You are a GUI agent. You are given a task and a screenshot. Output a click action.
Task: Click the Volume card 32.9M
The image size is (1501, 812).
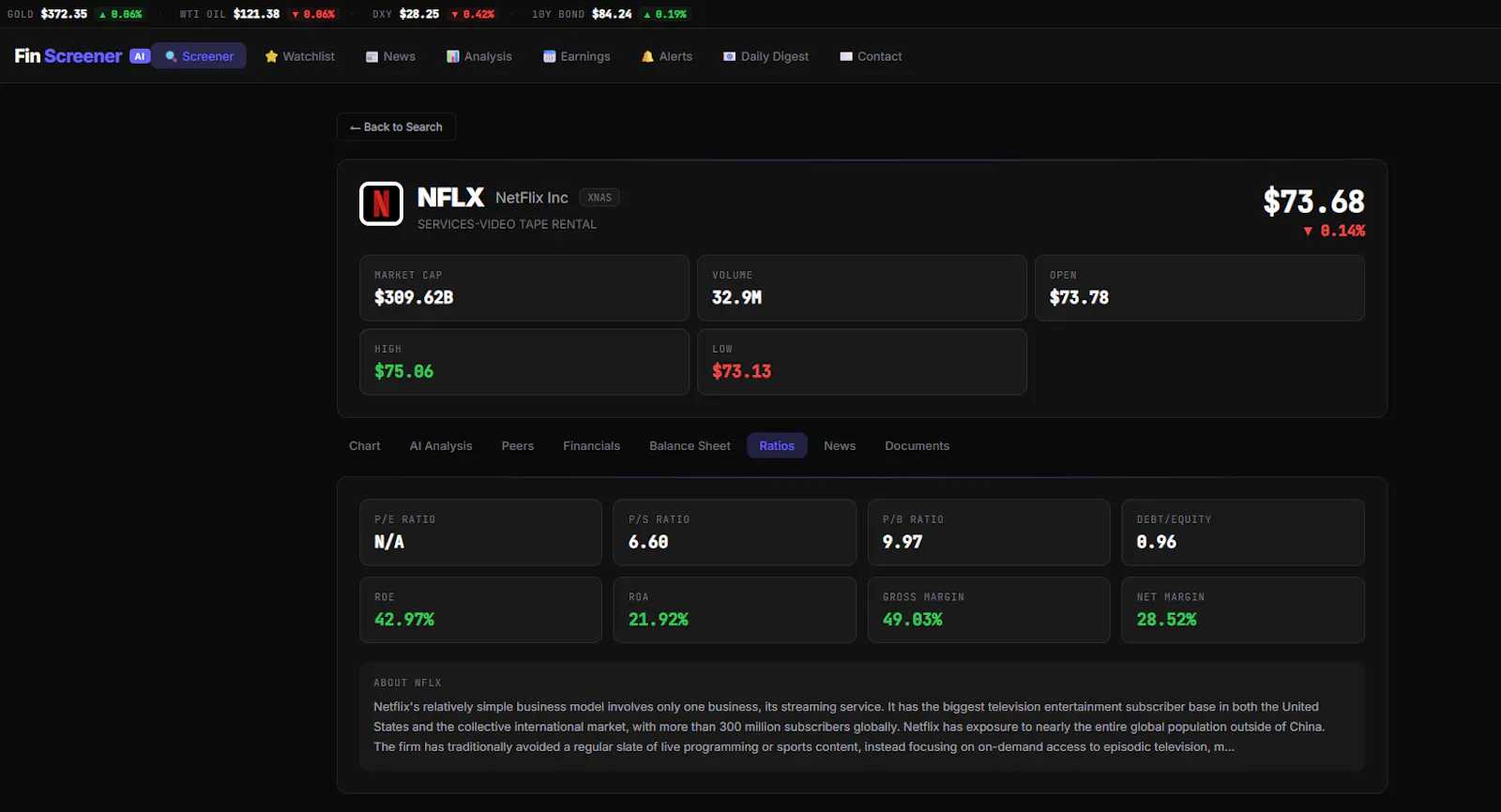(x=862, y=288)
